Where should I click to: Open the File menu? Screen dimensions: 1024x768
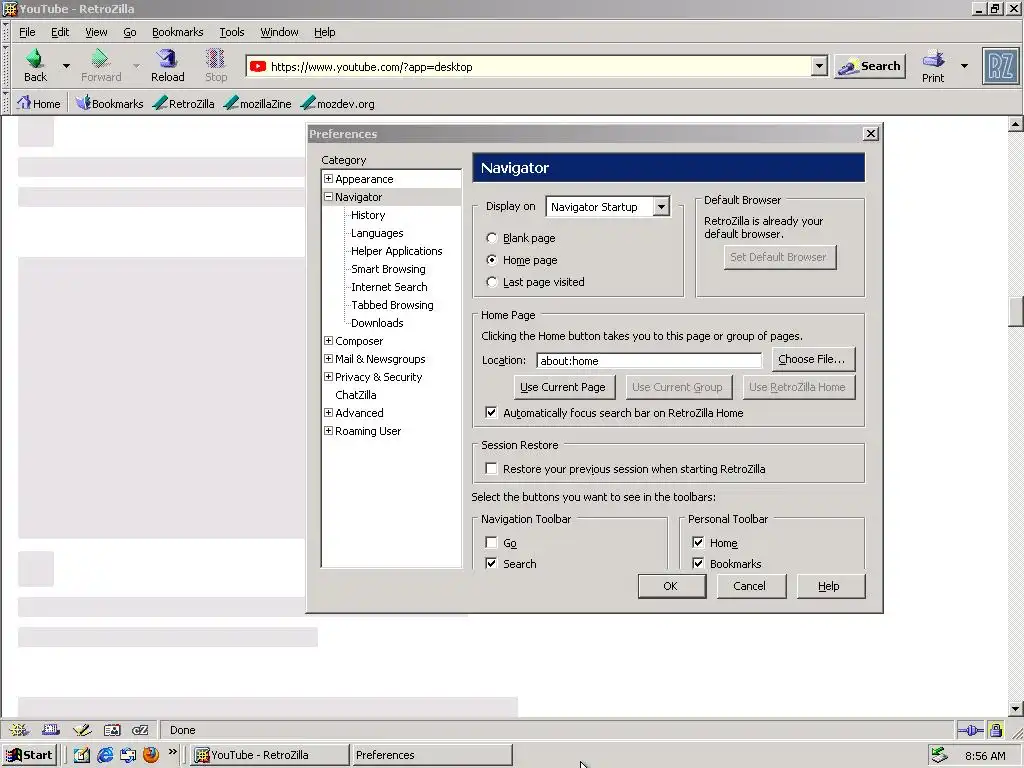click(27, 32)
